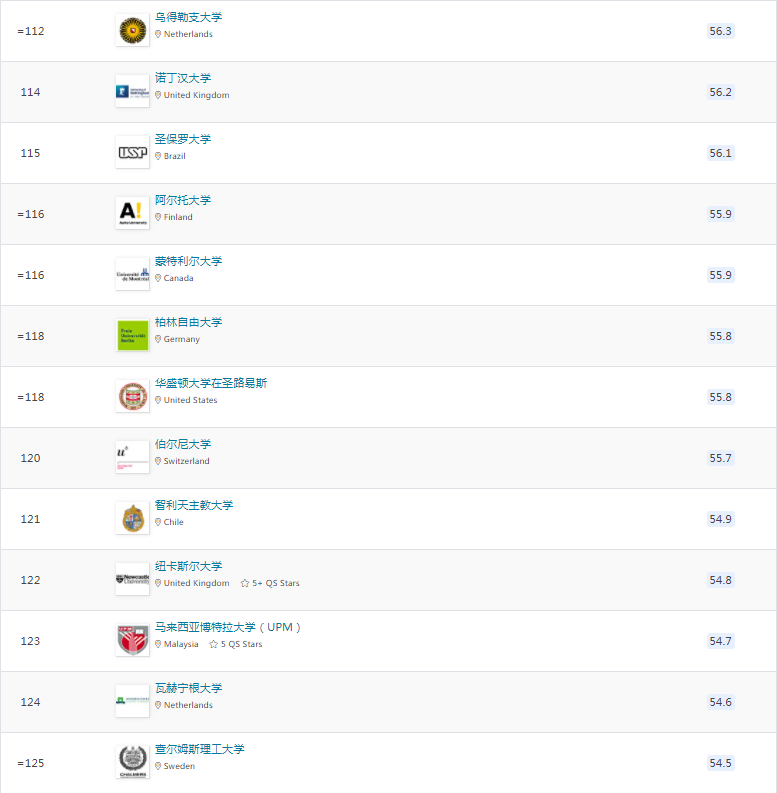Click the Utrecht University sunflower logo

pos(133,30)
